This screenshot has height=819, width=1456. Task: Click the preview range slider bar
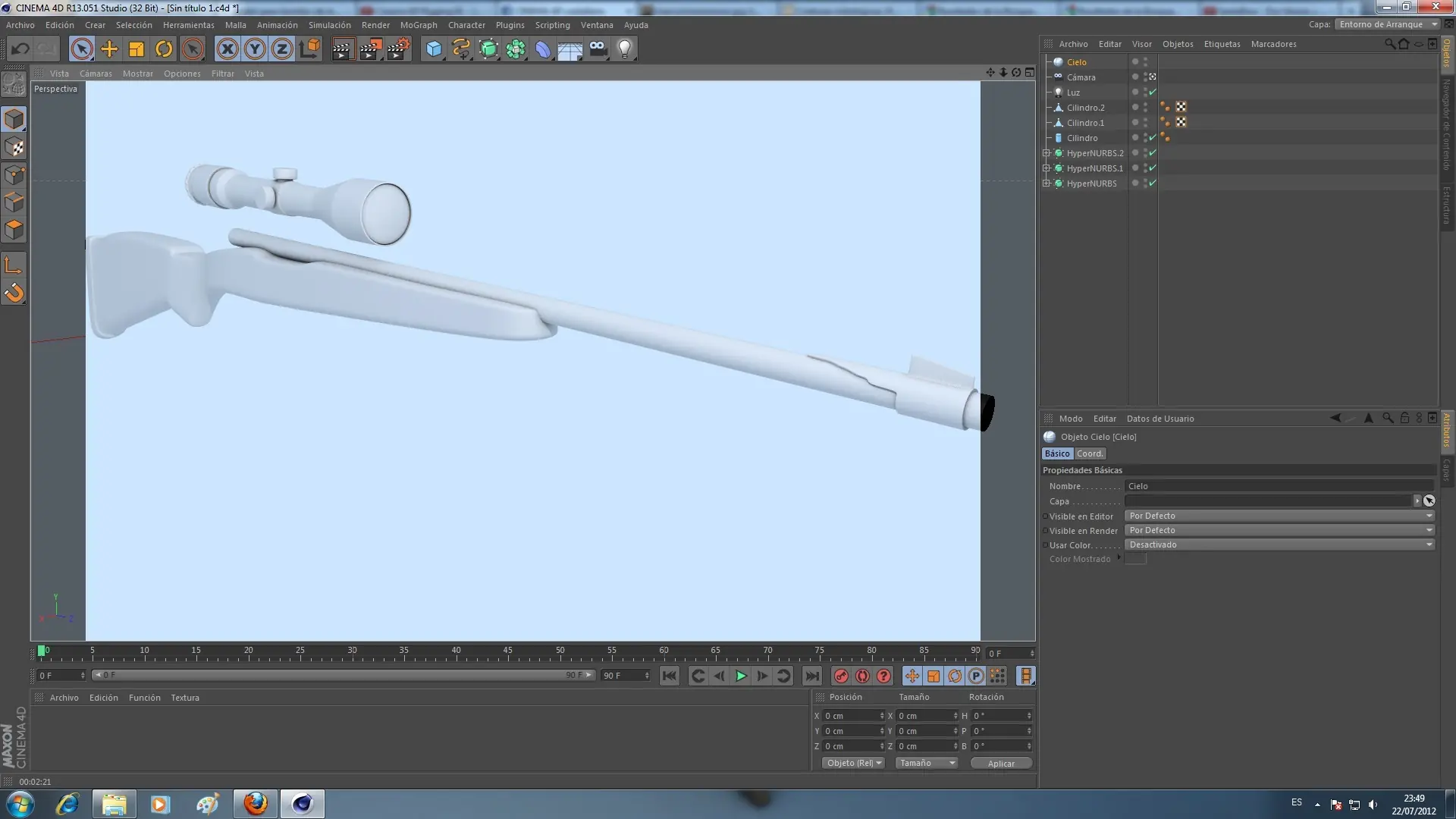point(343,675)
